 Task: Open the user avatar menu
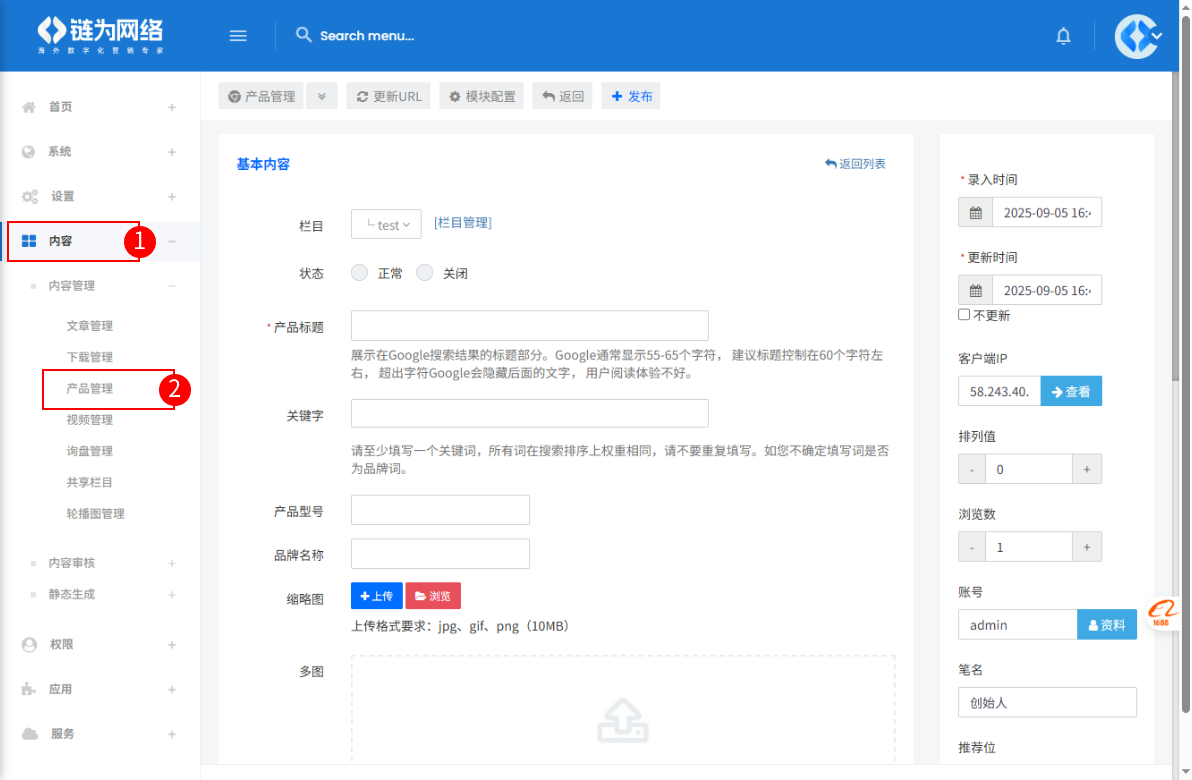[x=1137, y=36]
